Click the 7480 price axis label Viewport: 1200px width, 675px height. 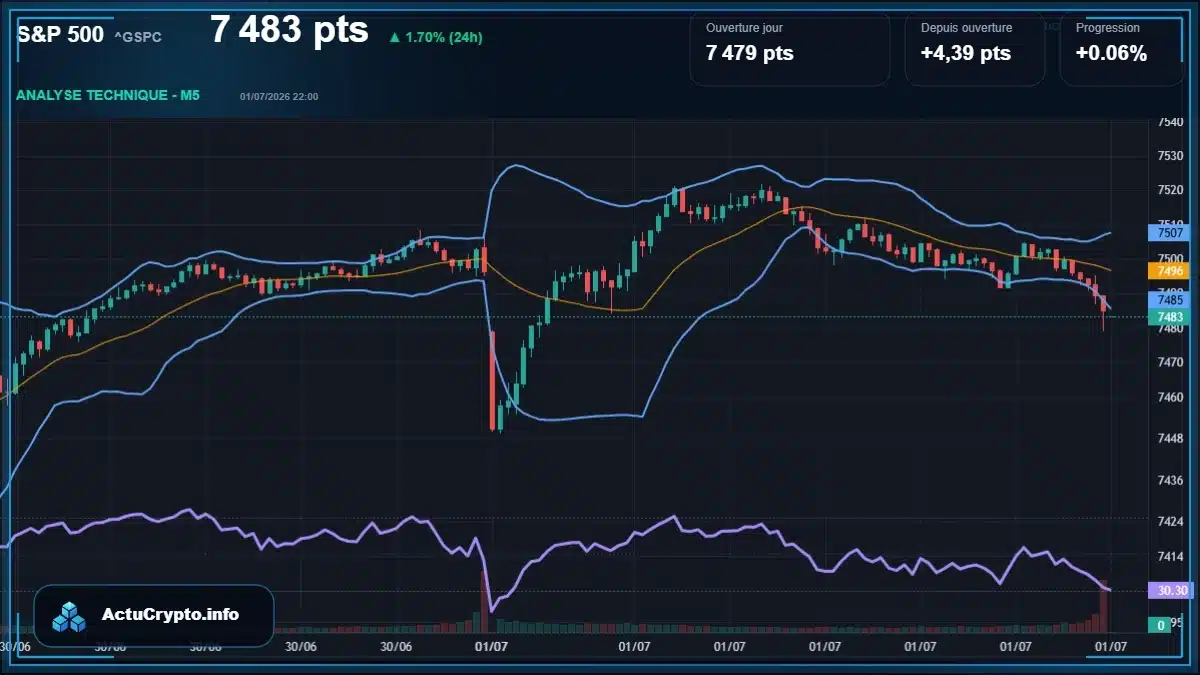pos(1170,328)
